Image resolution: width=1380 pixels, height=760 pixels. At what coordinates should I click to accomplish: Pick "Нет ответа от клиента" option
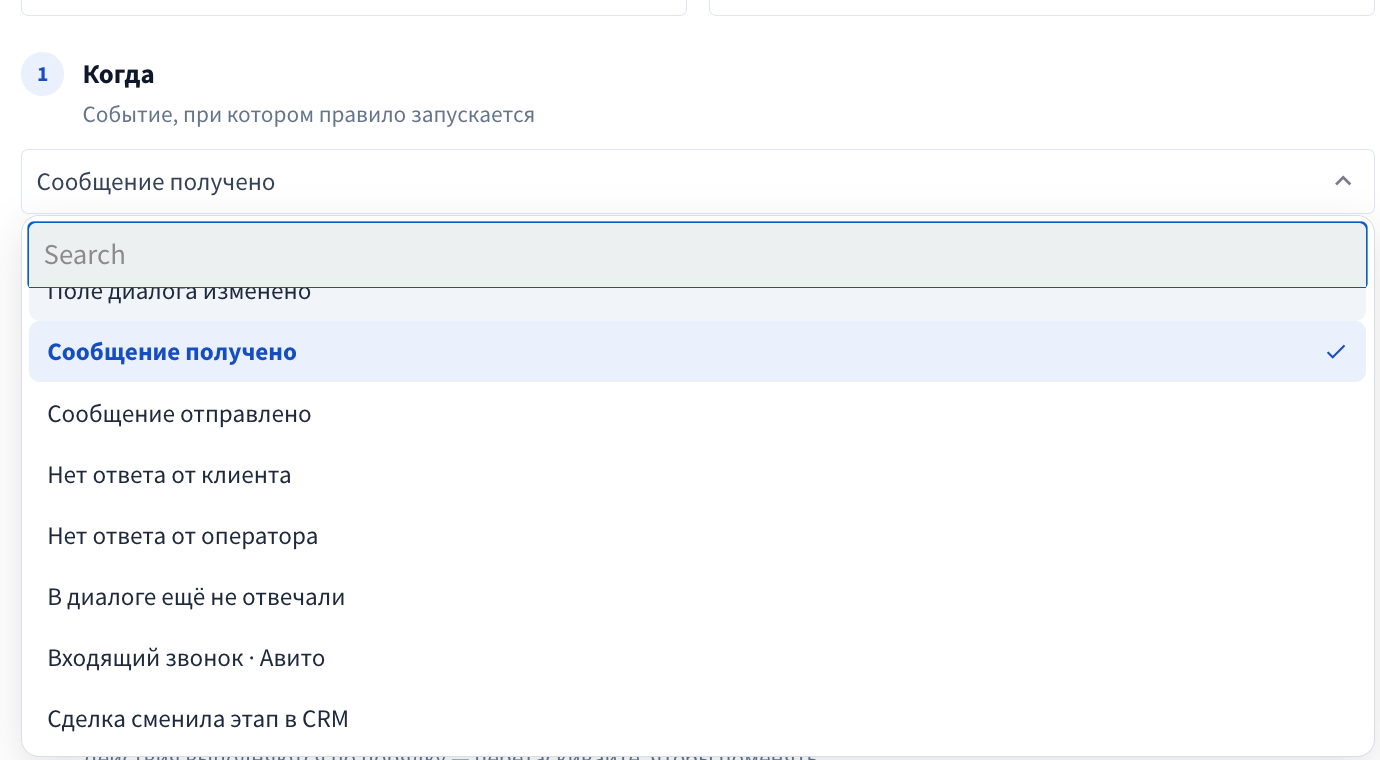(x=697, y=474)
